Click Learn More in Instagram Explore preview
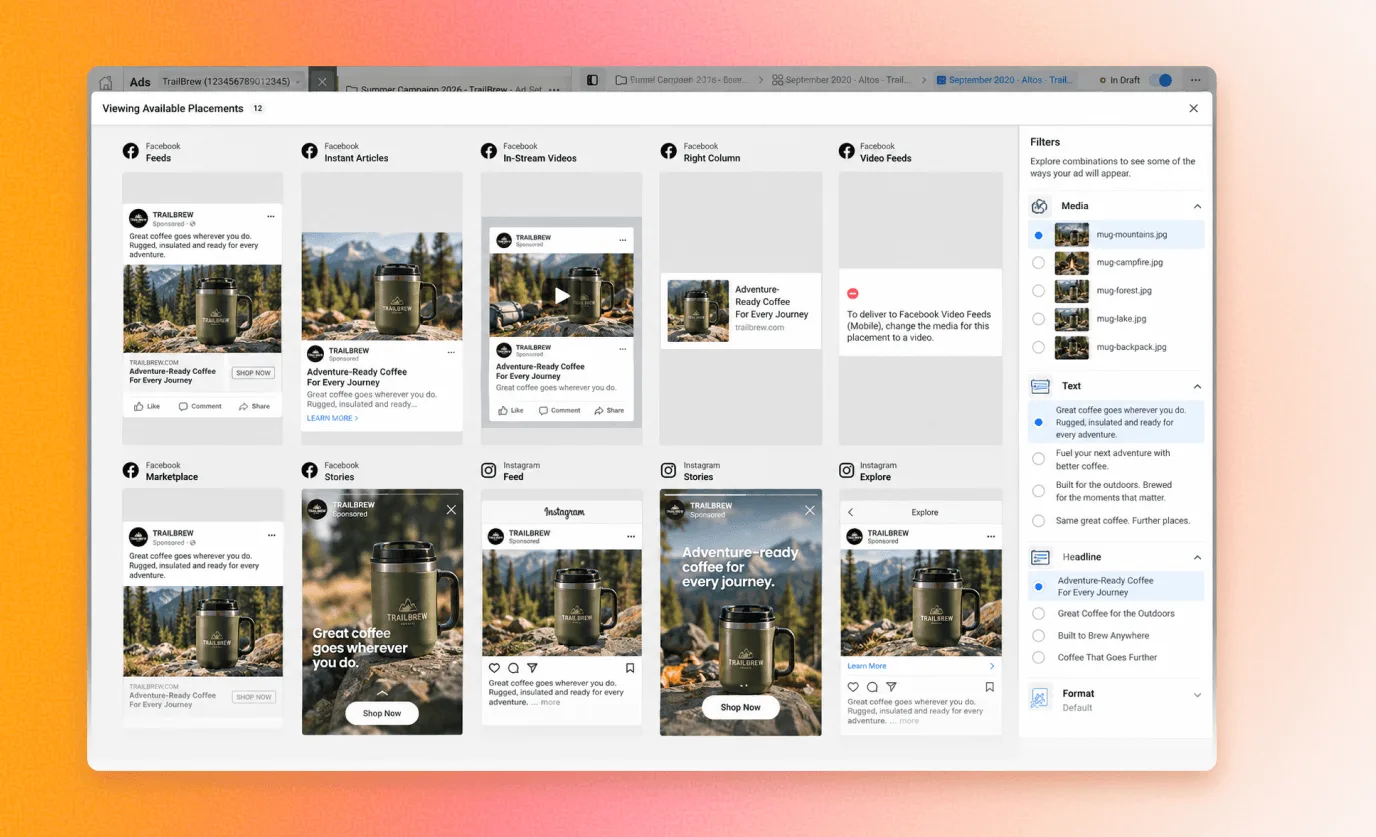This screenshot has height=837, width=1376. pos(866,666)
